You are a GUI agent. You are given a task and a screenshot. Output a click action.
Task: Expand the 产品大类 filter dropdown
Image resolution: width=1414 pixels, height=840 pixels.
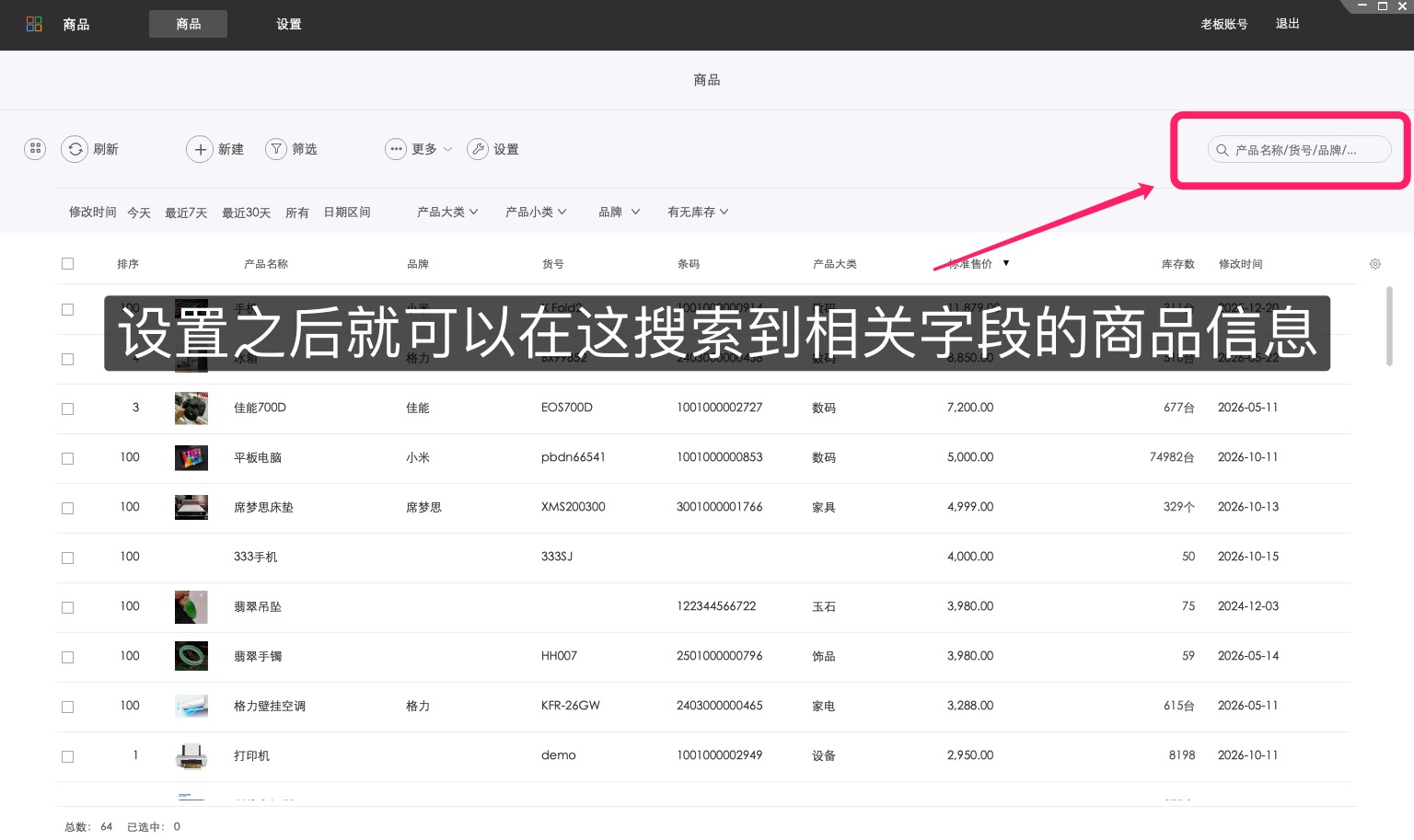tap(447, 212)
